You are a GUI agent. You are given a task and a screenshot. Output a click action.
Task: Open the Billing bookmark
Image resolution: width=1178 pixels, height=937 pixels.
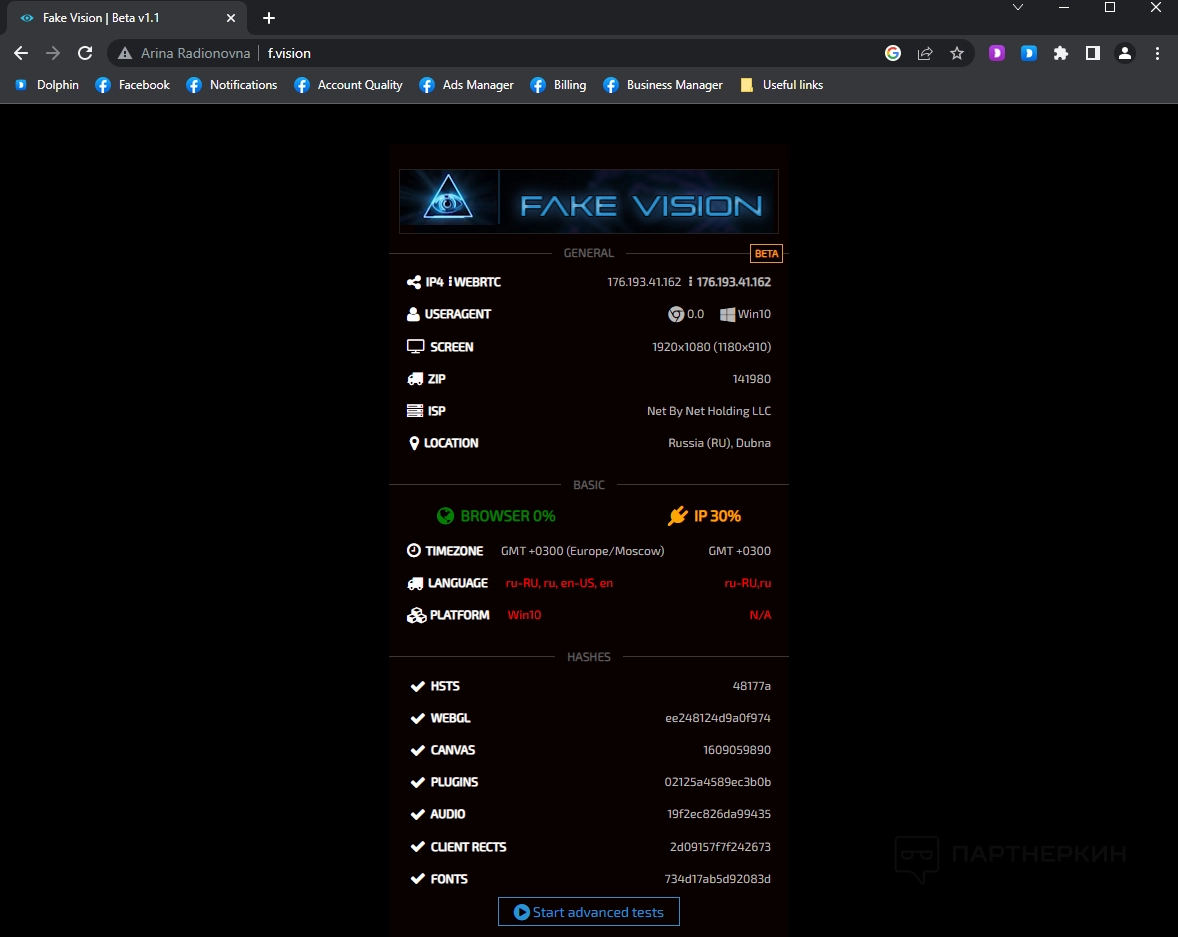click(x=558, y=85)
